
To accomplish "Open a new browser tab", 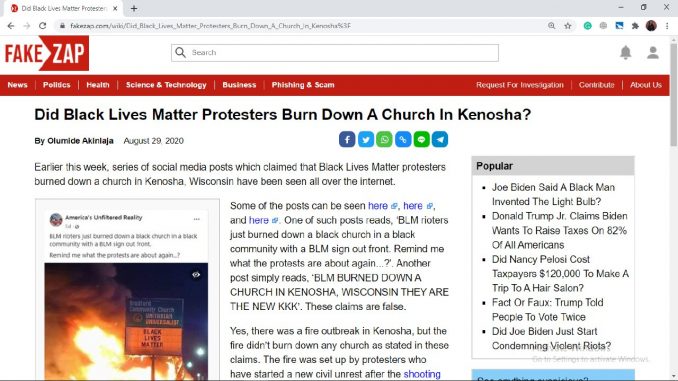I will click(x=134, y=8).
